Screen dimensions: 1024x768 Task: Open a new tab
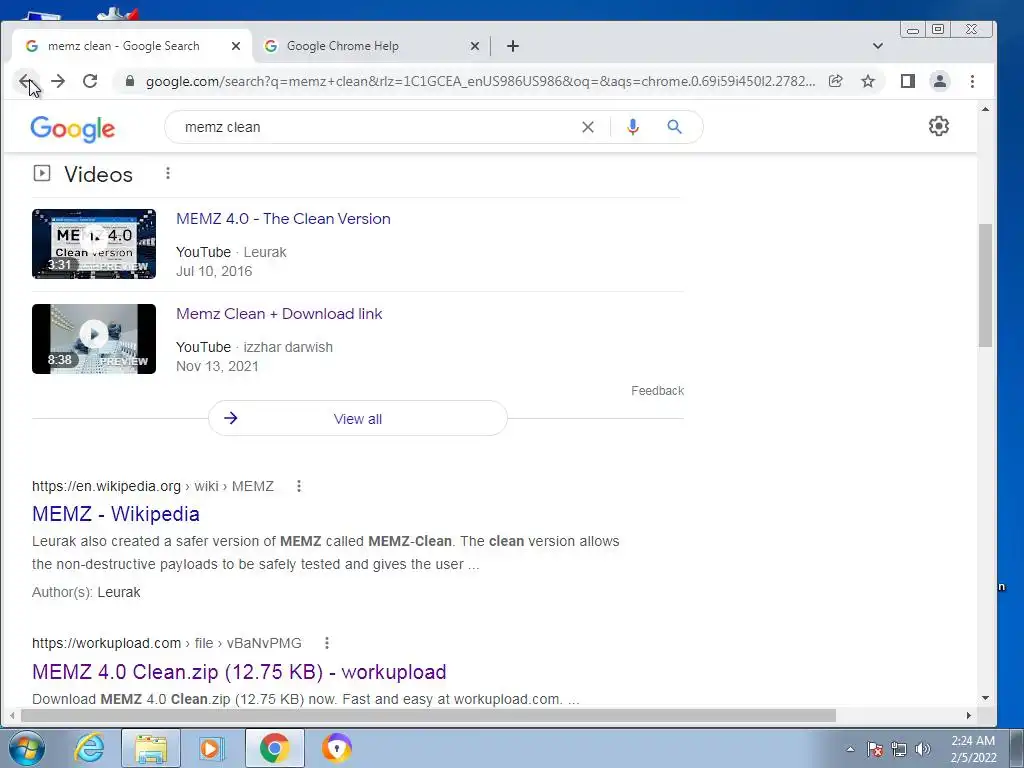tap(513, 46)
